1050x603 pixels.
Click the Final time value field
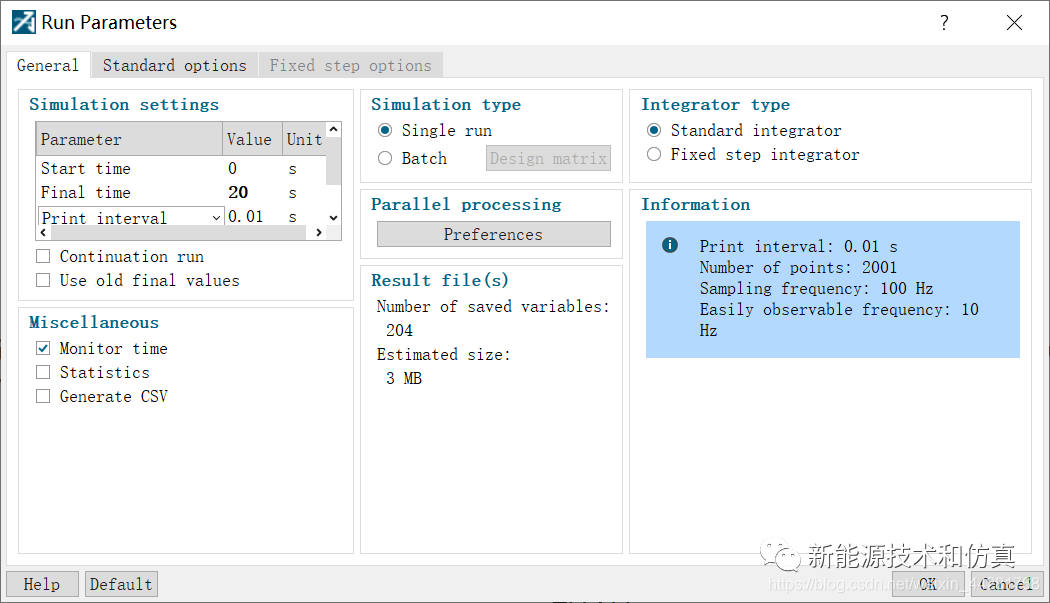(x=250, y=193)
